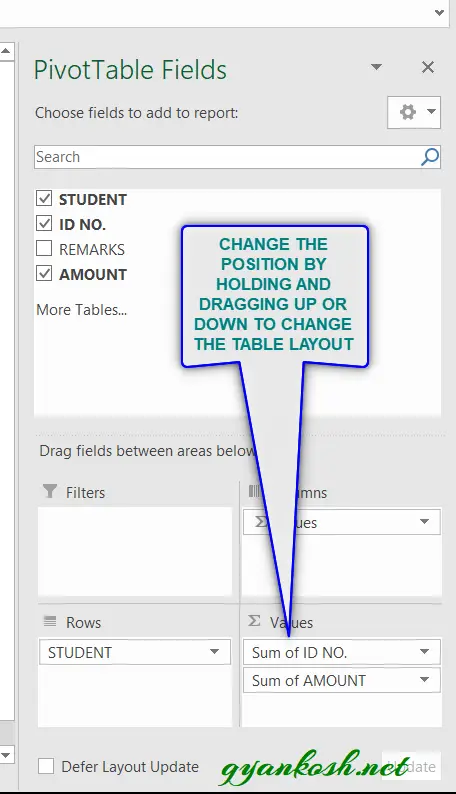
Task: Open the task pane options arrow
Action: click(376, 67)
